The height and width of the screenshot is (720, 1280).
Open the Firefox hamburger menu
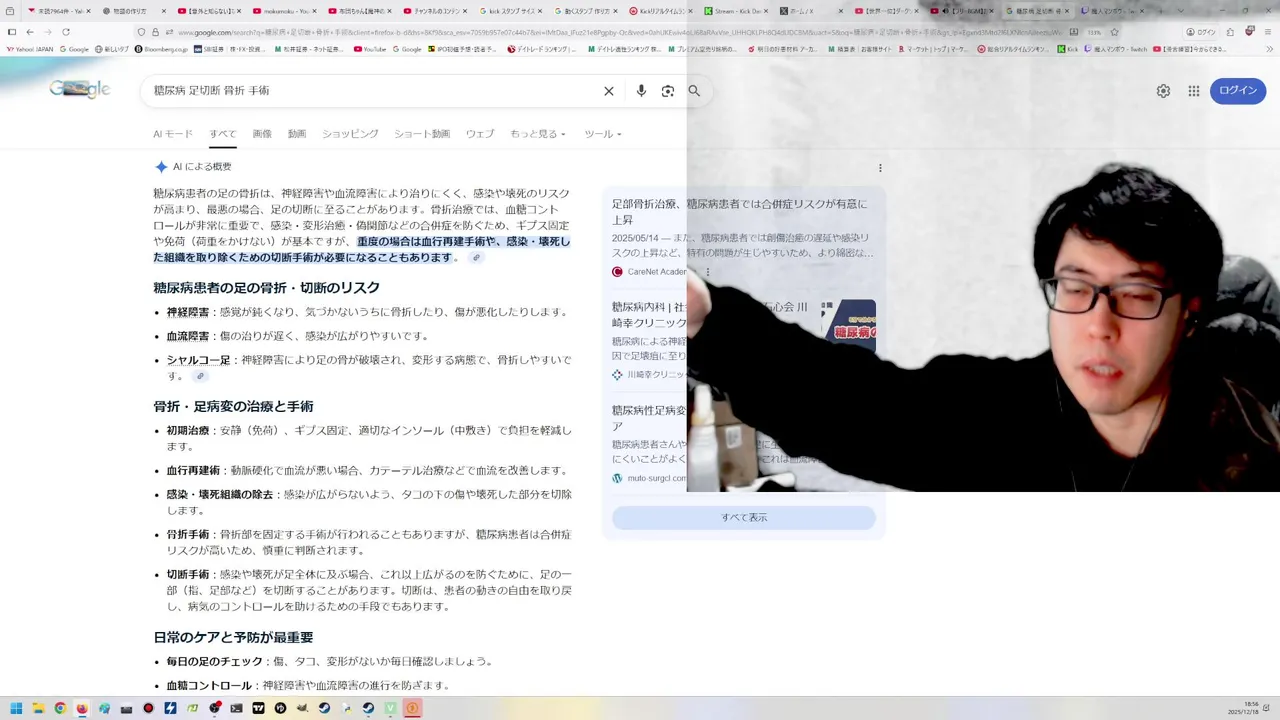tap(1266, 32)
